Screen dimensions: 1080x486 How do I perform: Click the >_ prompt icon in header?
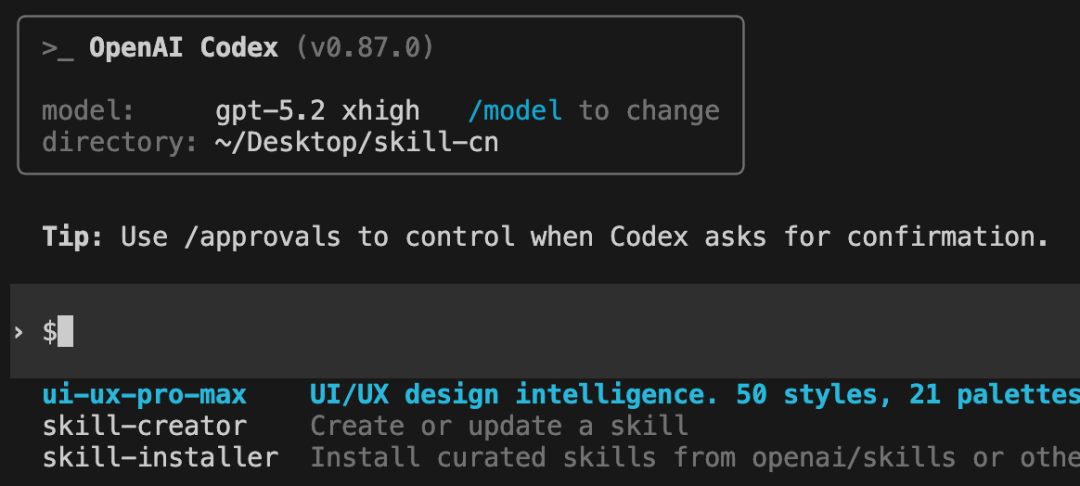coord(58,48)
